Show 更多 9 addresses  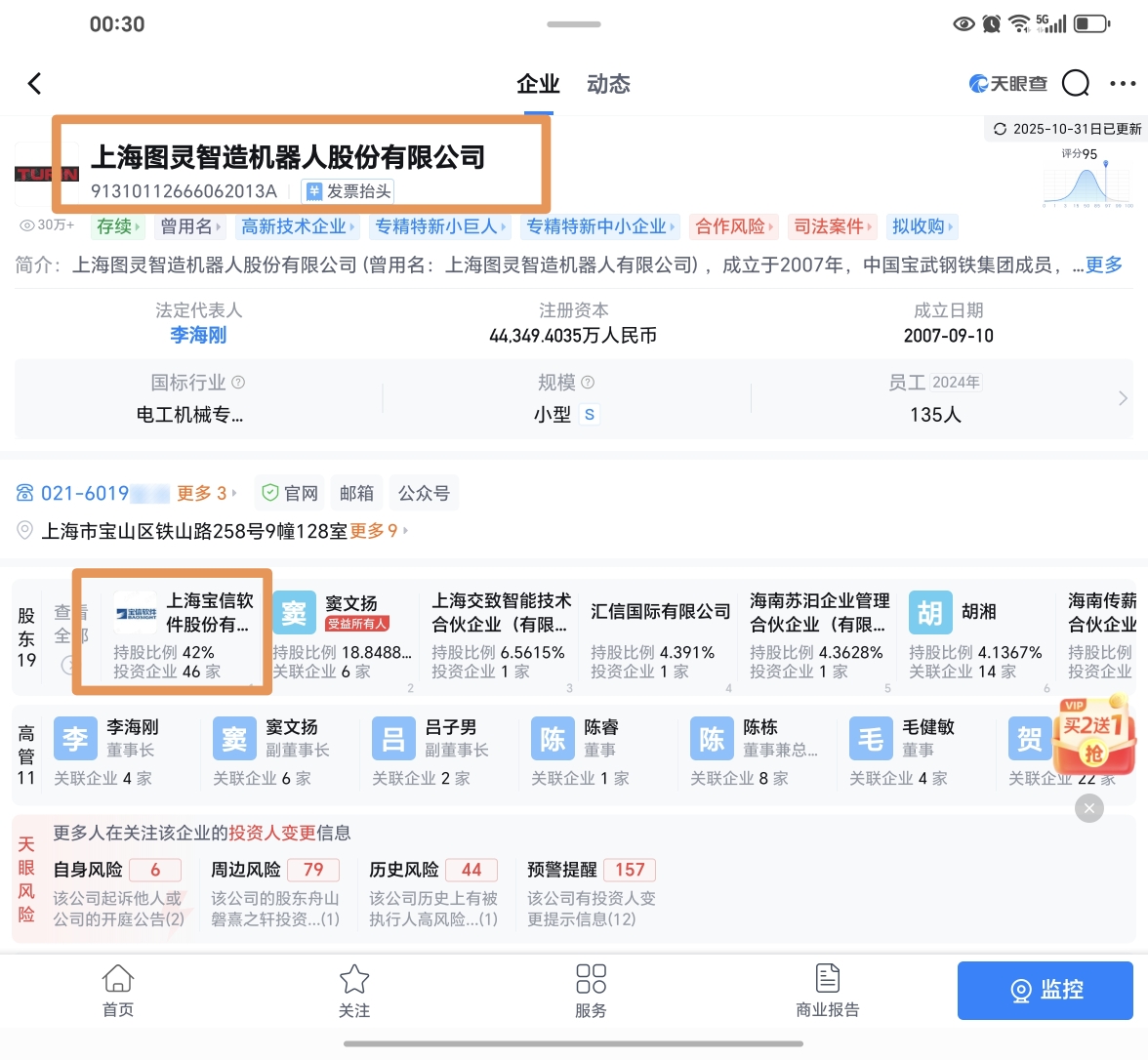379,530
